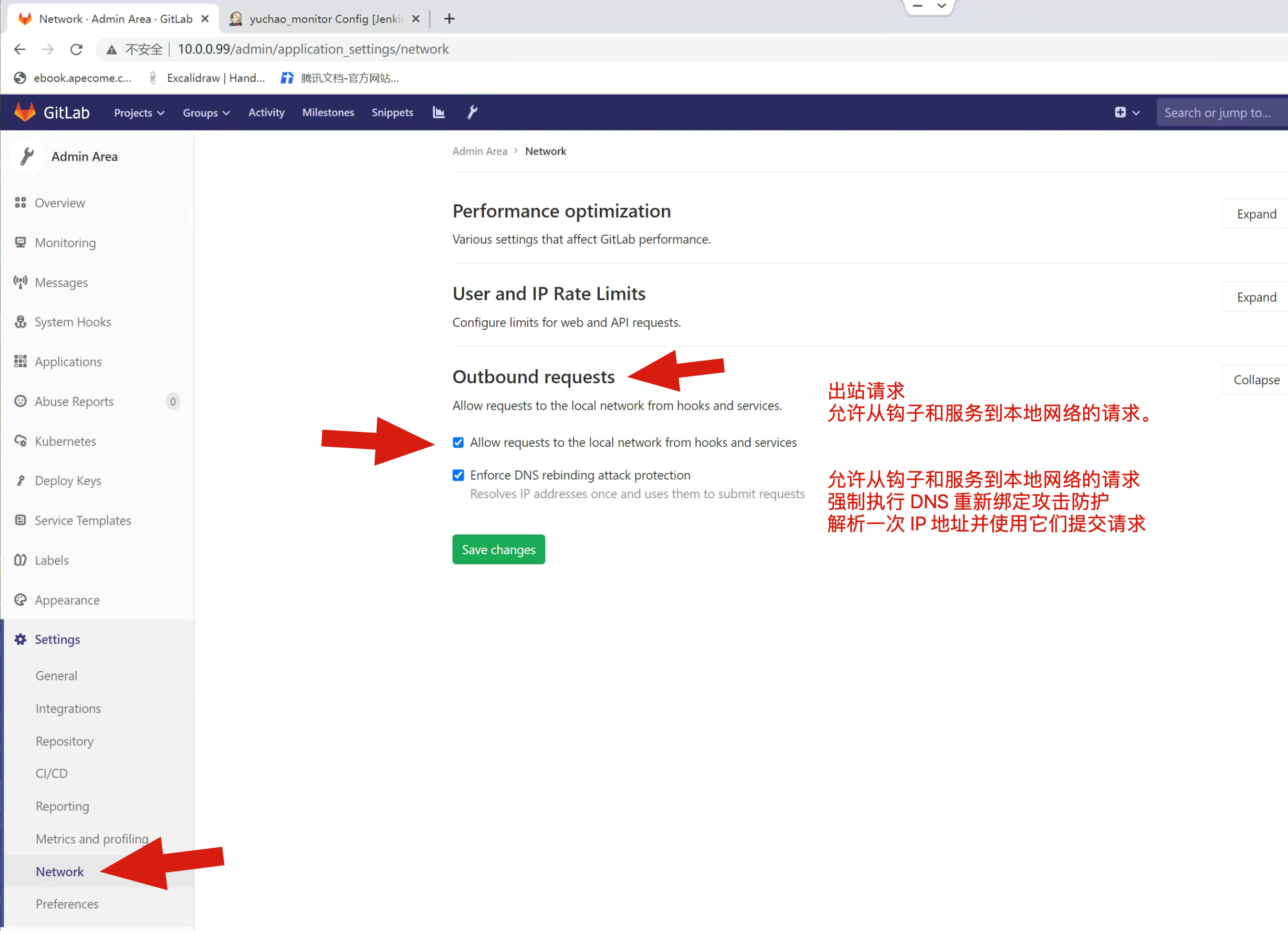The image size is (1288, 931).
Task: Expand the Performance optimization section
Action: (x=1256, y=214)
